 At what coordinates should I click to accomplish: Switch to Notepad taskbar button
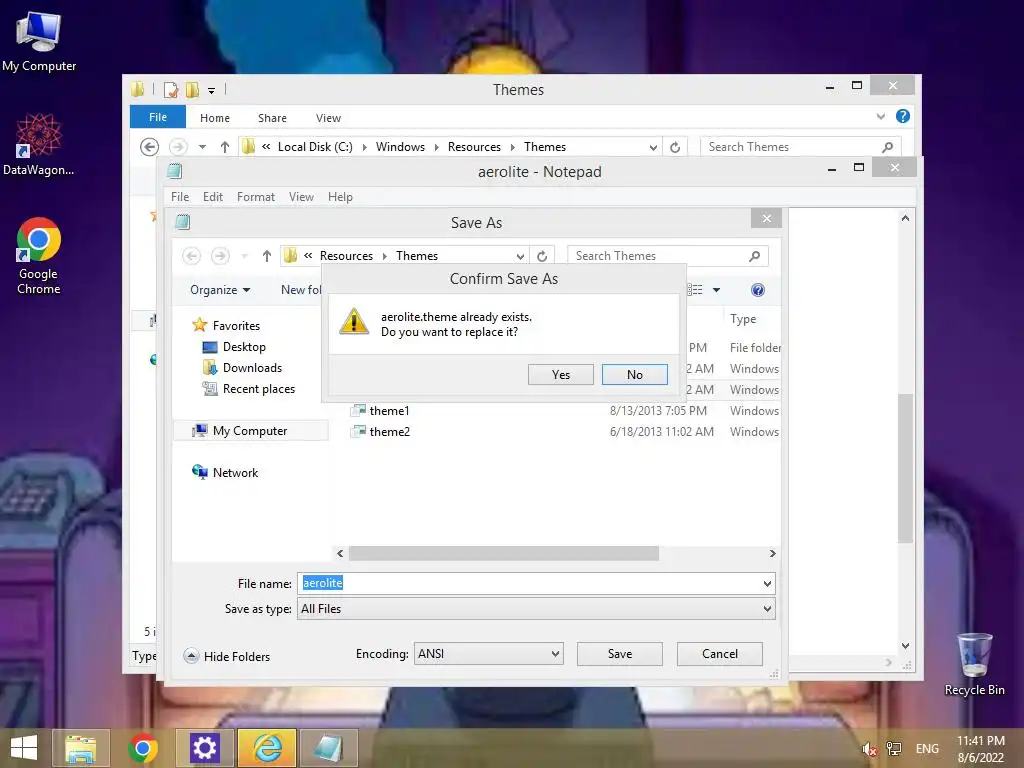(328, 748)
